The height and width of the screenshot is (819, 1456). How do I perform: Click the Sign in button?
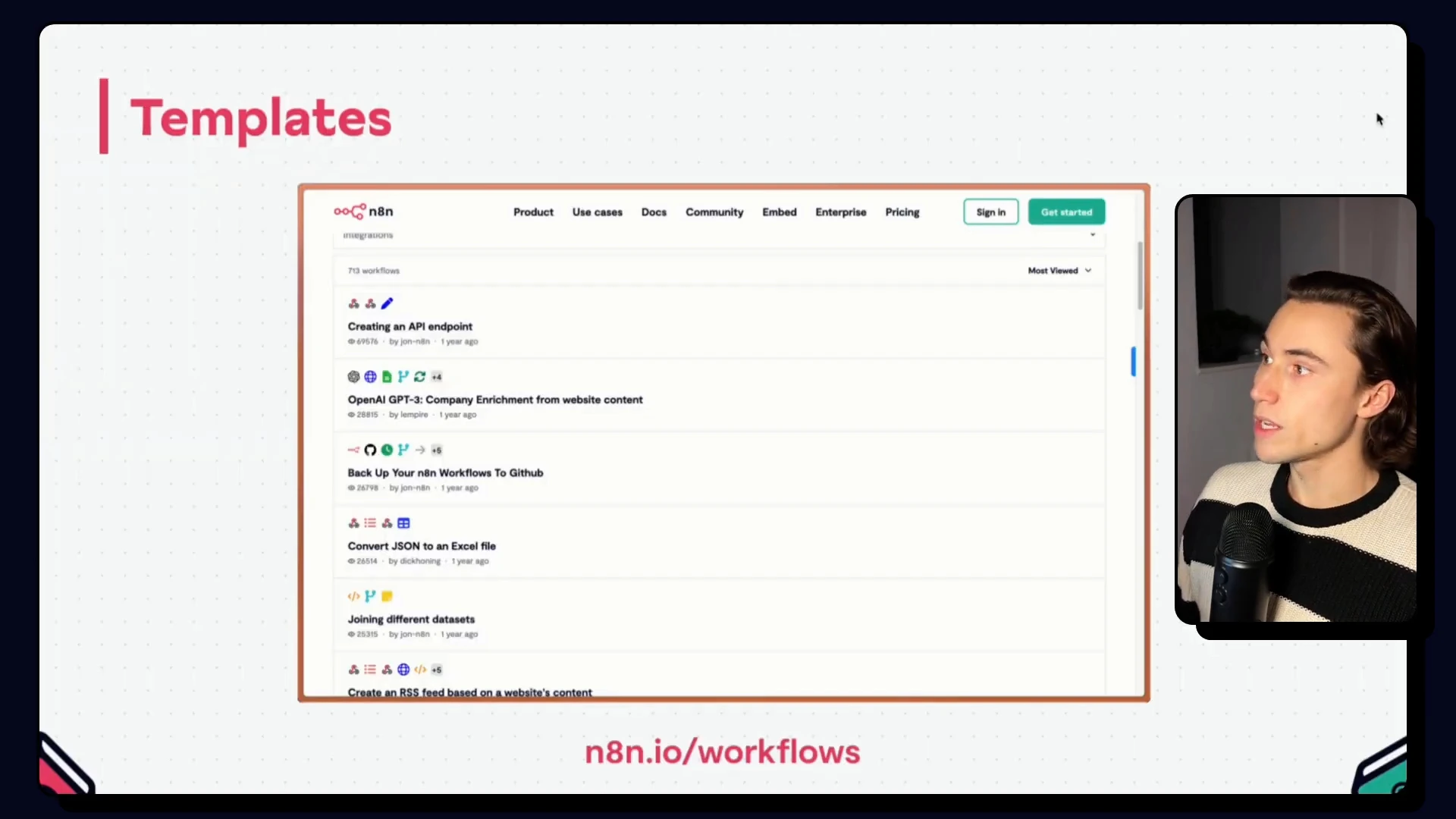pos(991,212)
